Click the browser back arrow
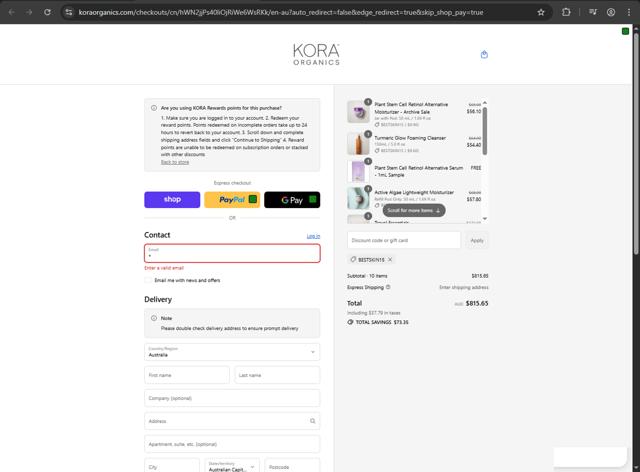 pyautogui.click(x=11, y=12)
